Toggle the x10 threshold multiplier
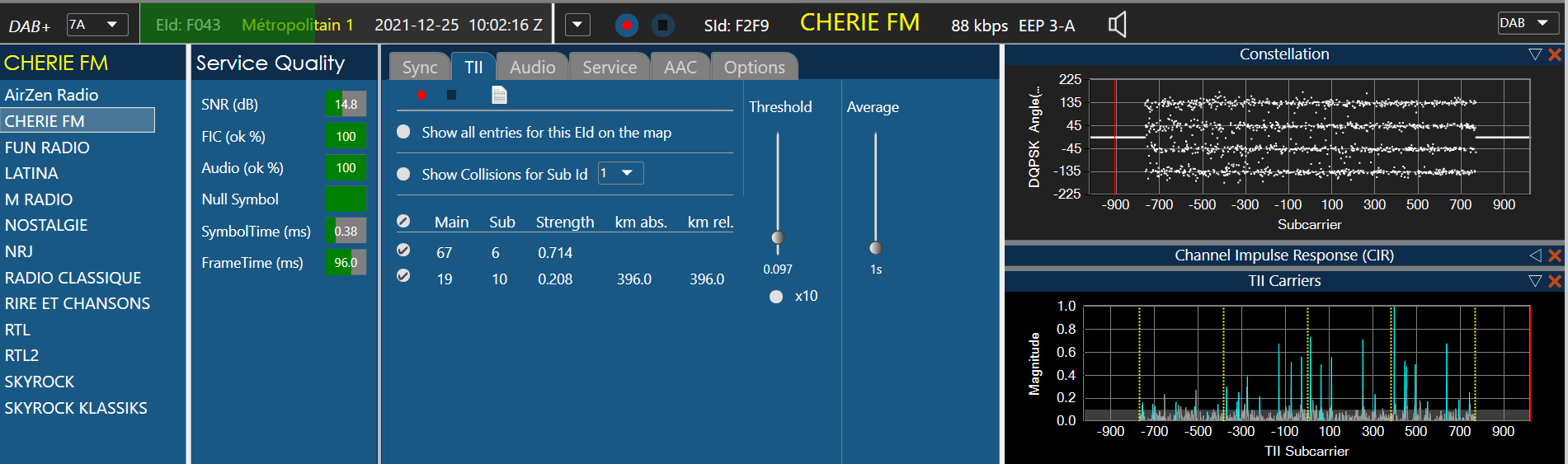This screenshot has height=464, width=1568. [776, 297]
